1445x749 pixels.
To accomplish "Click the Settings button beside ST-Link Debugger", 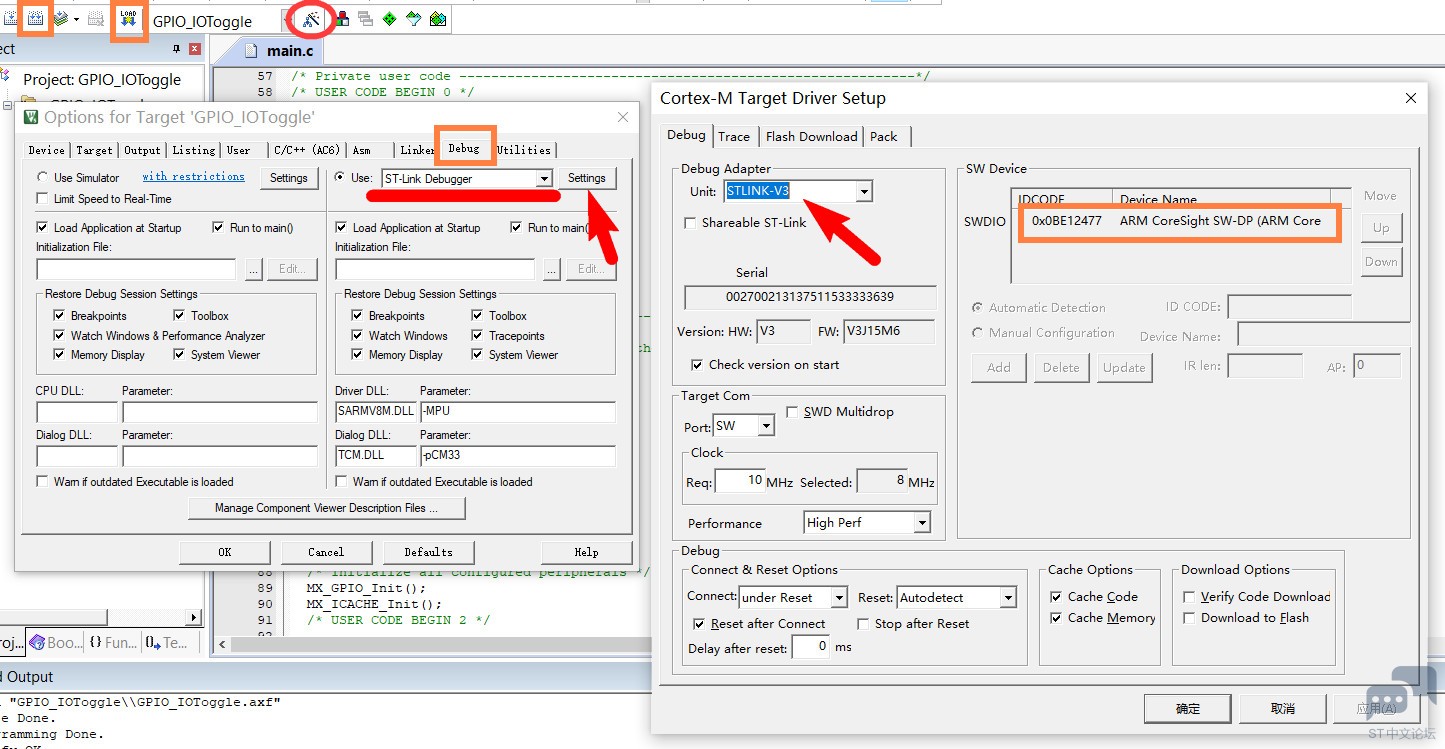I will coord(587,178).
